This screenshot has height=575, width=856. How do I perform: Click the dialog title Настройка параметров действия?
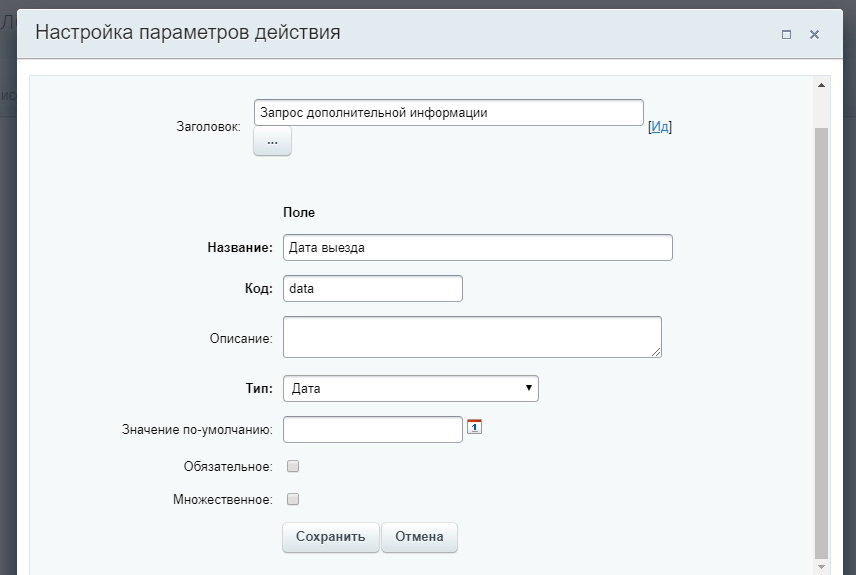pyautogui.click(x=188, y=32)
